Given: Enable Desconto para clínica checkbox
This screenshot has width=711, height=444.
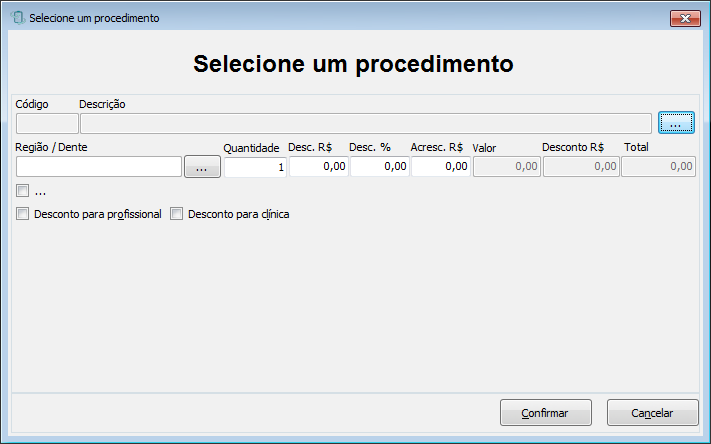Looking at the screenshot, I should 176,214.
